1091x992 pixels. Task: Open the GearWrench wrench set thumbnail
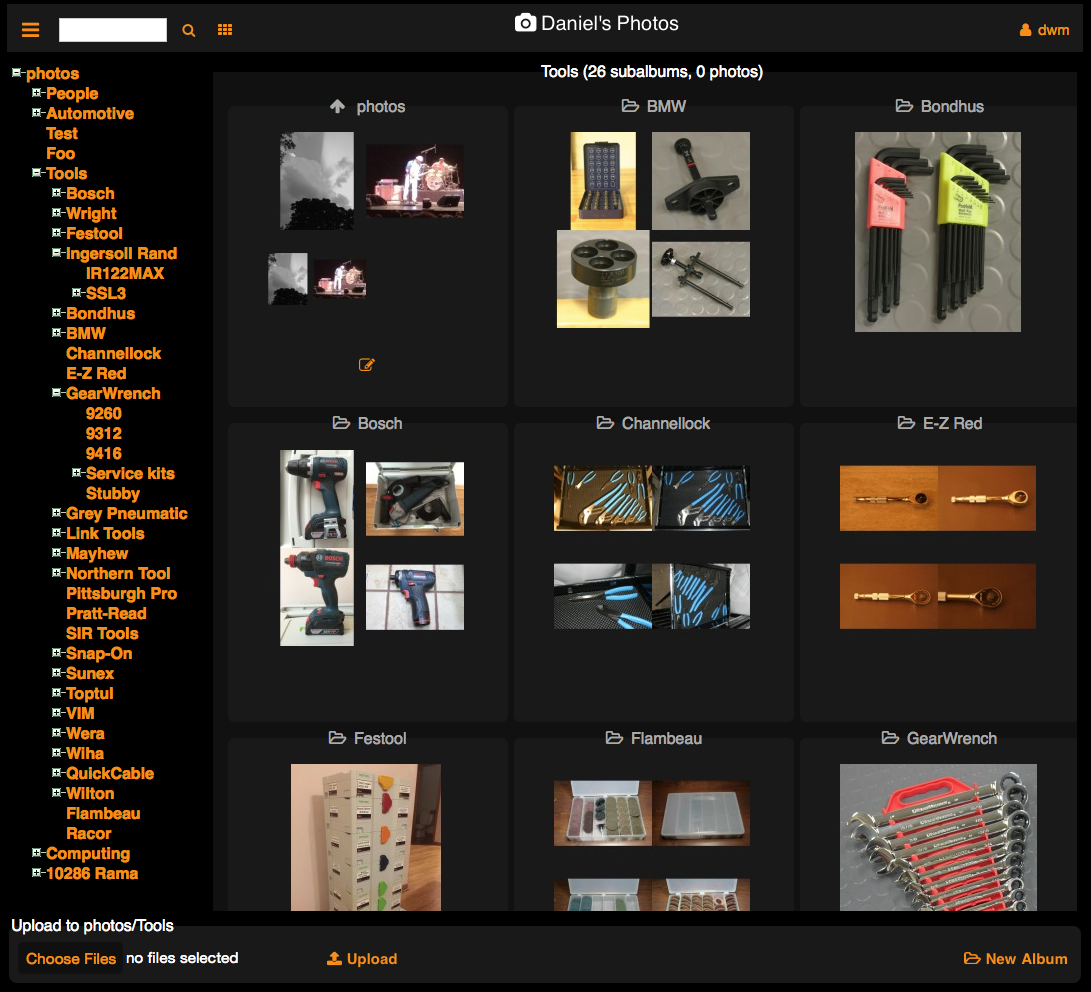938,838
